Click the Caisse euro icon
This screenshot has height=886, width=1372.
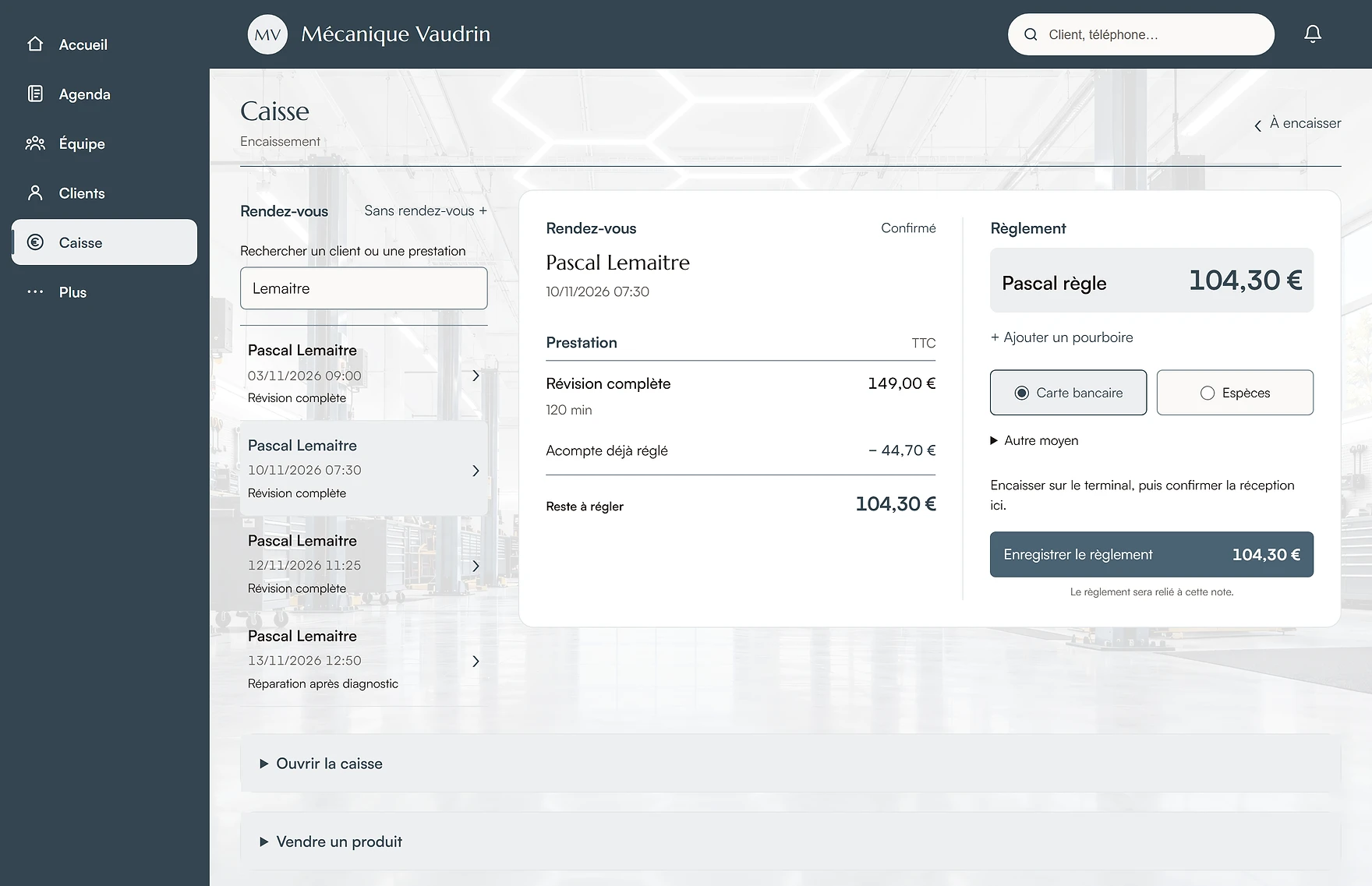click(x=35, y=242)
